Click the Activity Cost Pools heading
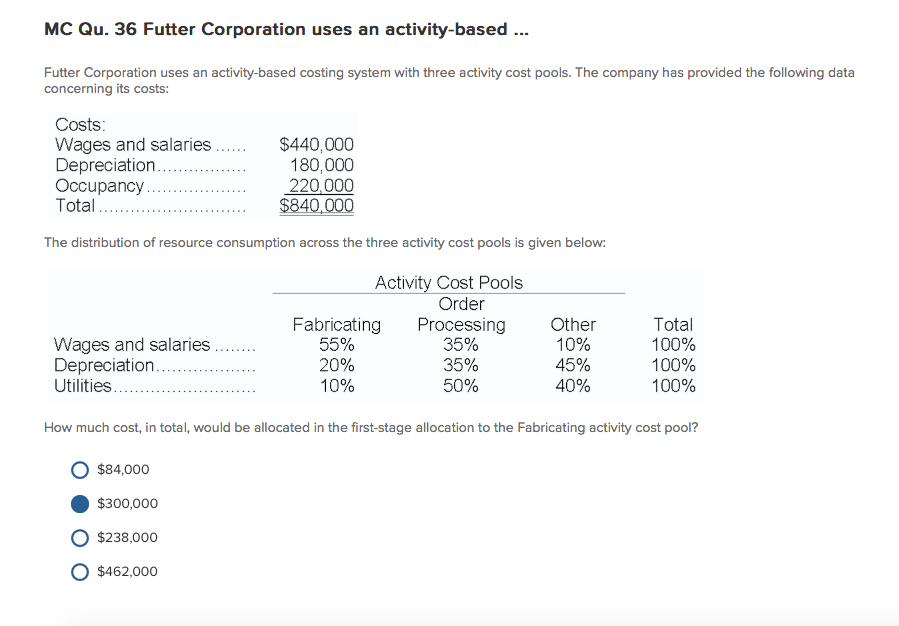899x626 pixels. point(448,282)
